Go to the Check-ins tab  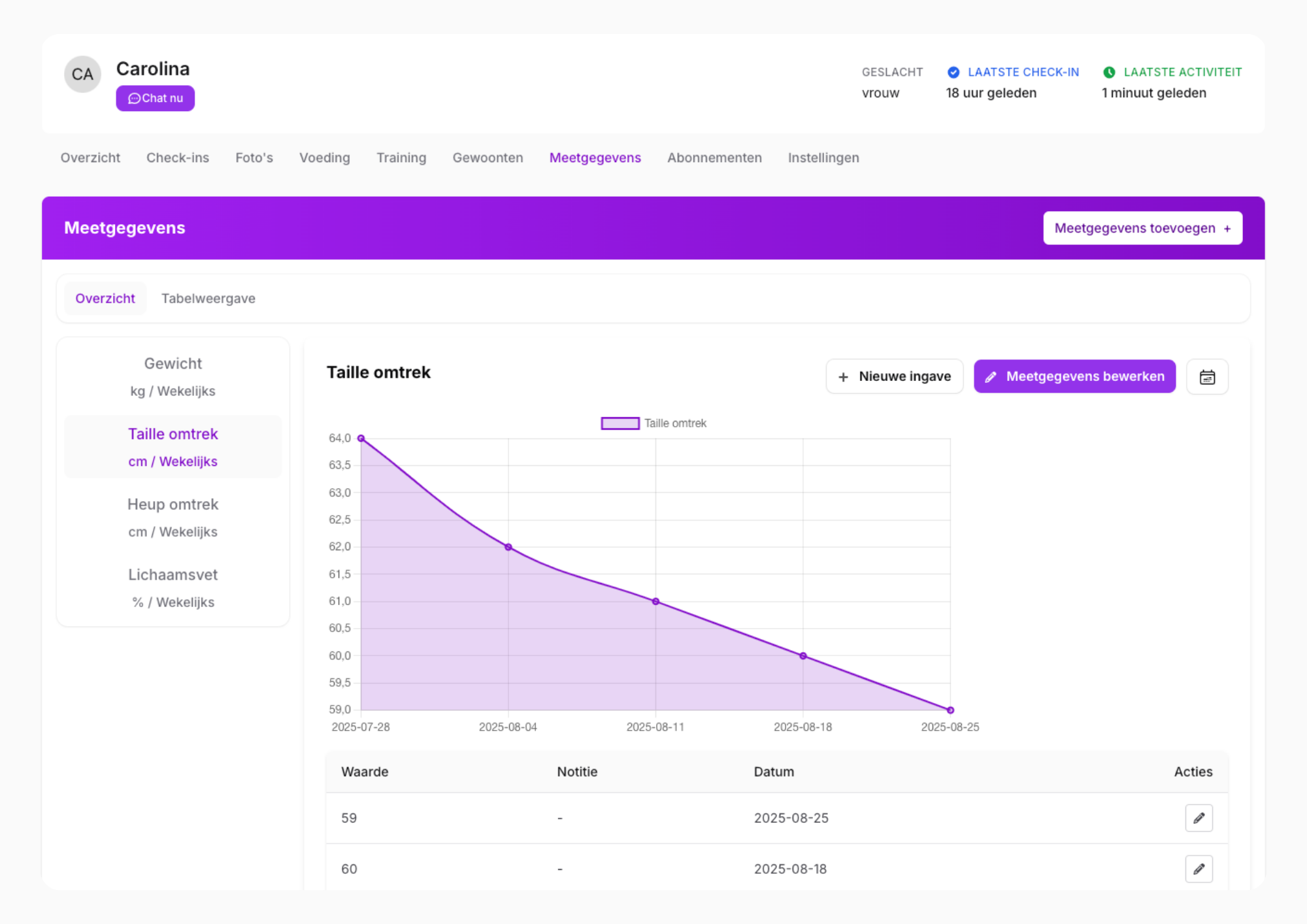177,158
